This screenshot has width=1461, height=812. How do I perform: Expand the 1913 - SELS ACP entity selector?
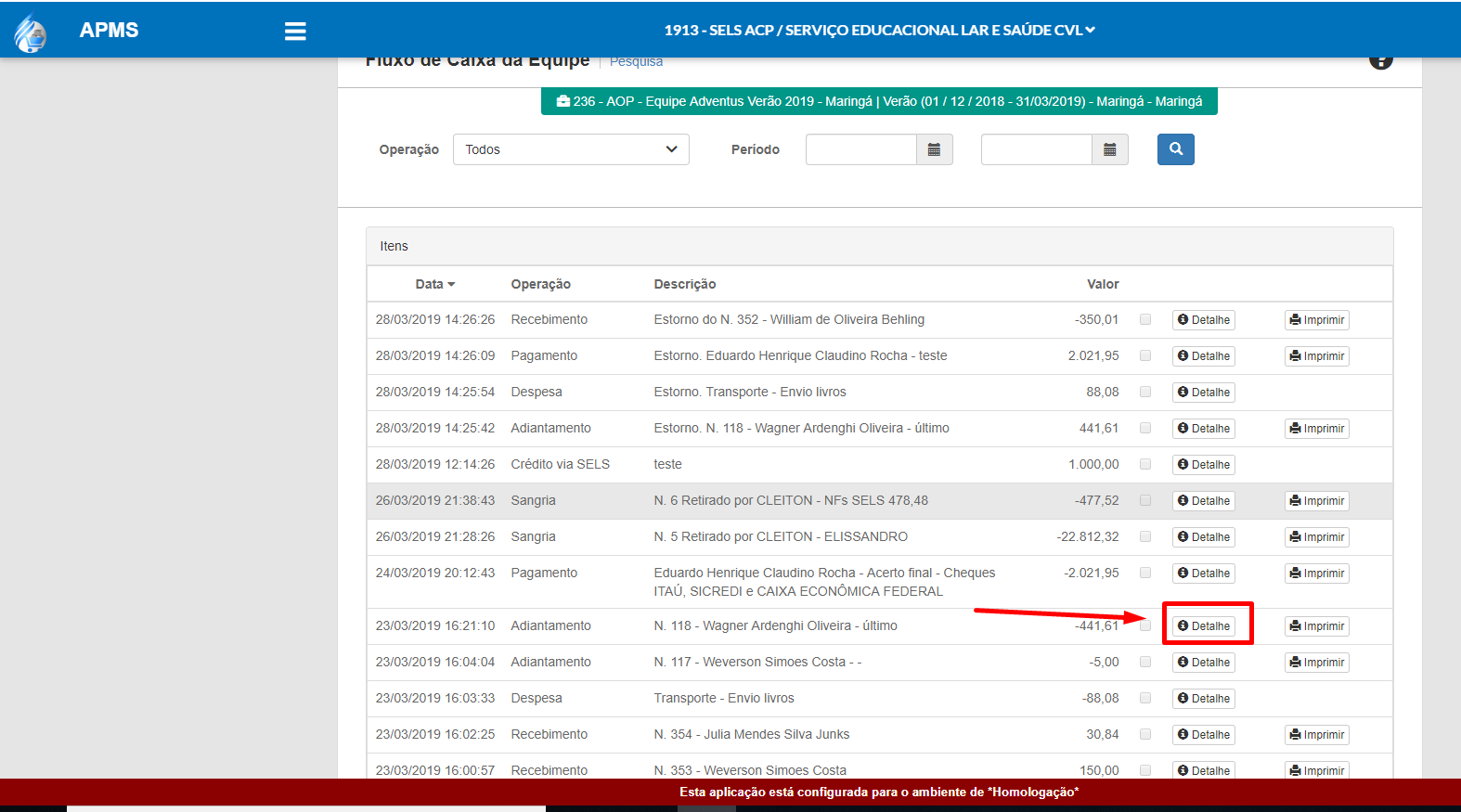(880, 30)
